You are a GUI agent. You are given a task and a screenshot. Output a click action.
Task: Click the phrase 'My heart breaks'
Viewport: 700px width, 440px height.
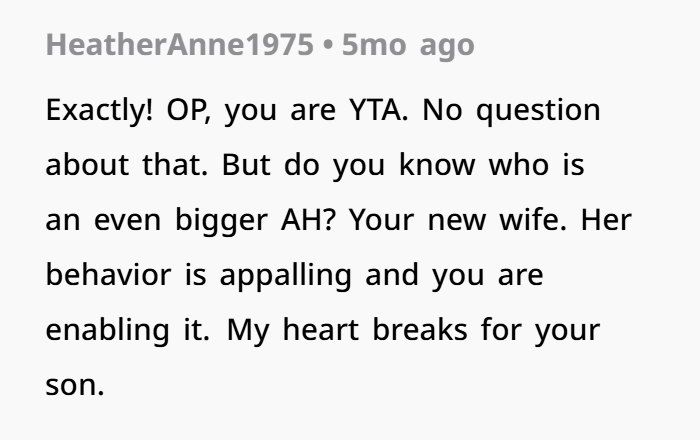coord(347,331)
